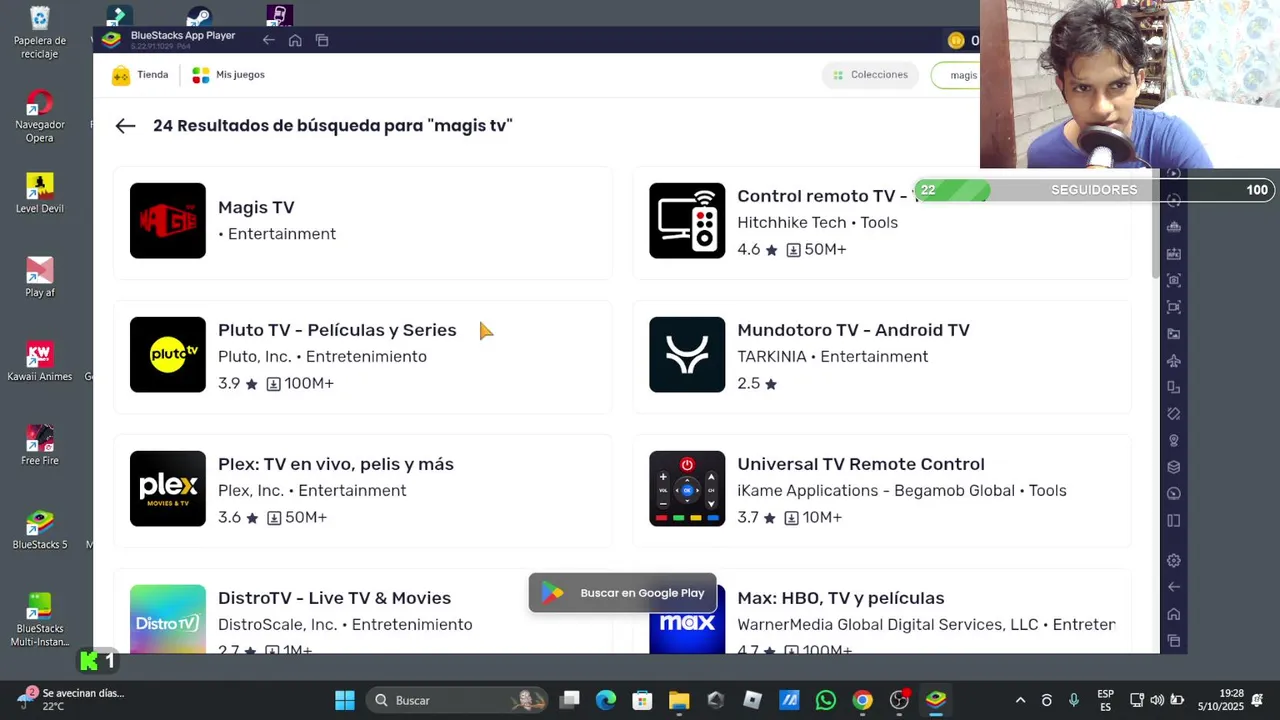The image size is (1280, 720).
Task: Click sidebar home button
Action: pos(1174,614)
